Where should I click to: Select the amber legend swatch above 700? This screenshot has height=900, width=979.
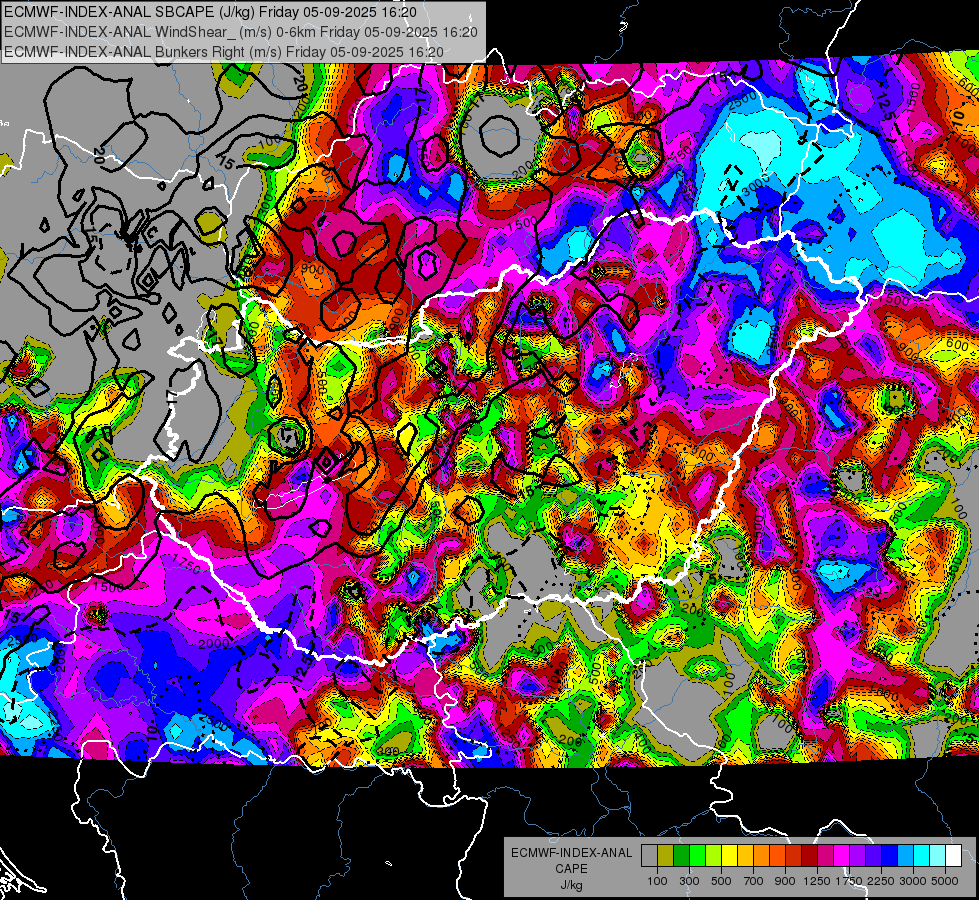(x=745, y=856)
